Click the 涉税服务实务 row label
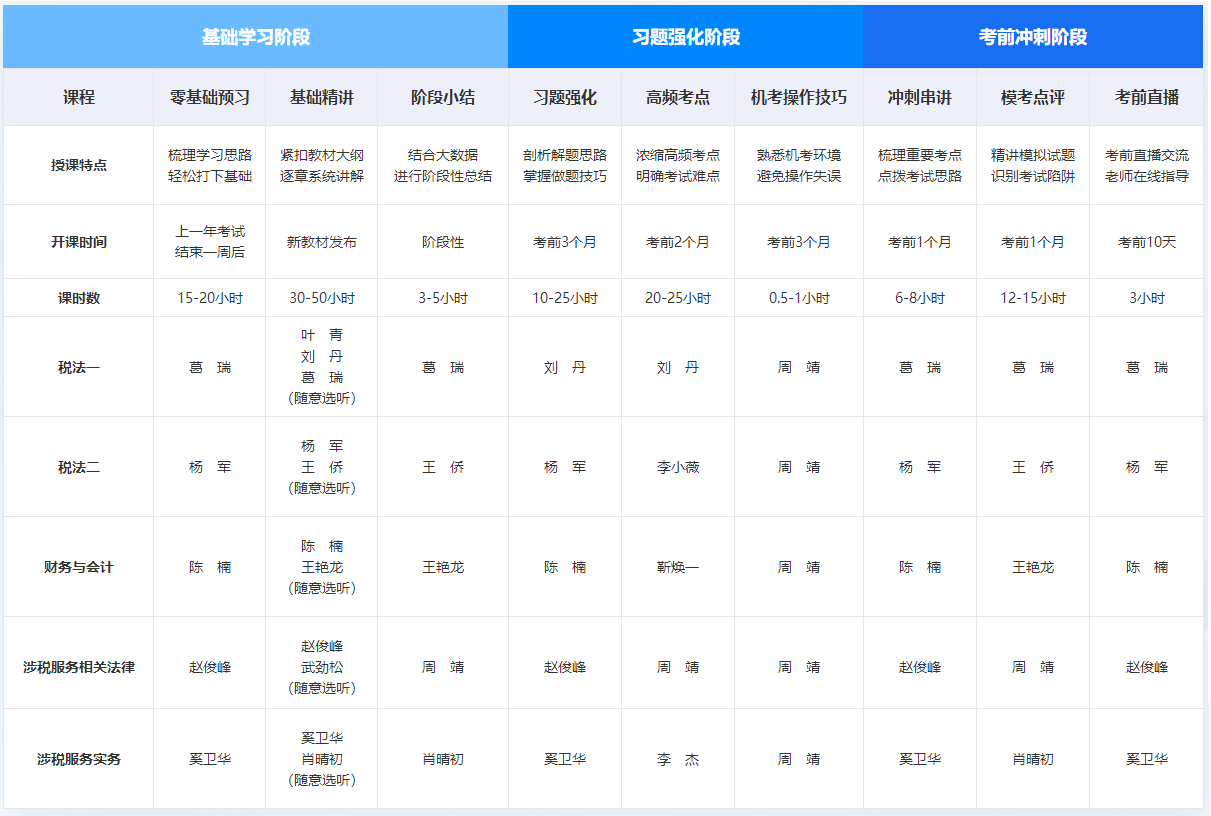The height and width of the screenshot is (816, 1211). click(x=79, y=759)
